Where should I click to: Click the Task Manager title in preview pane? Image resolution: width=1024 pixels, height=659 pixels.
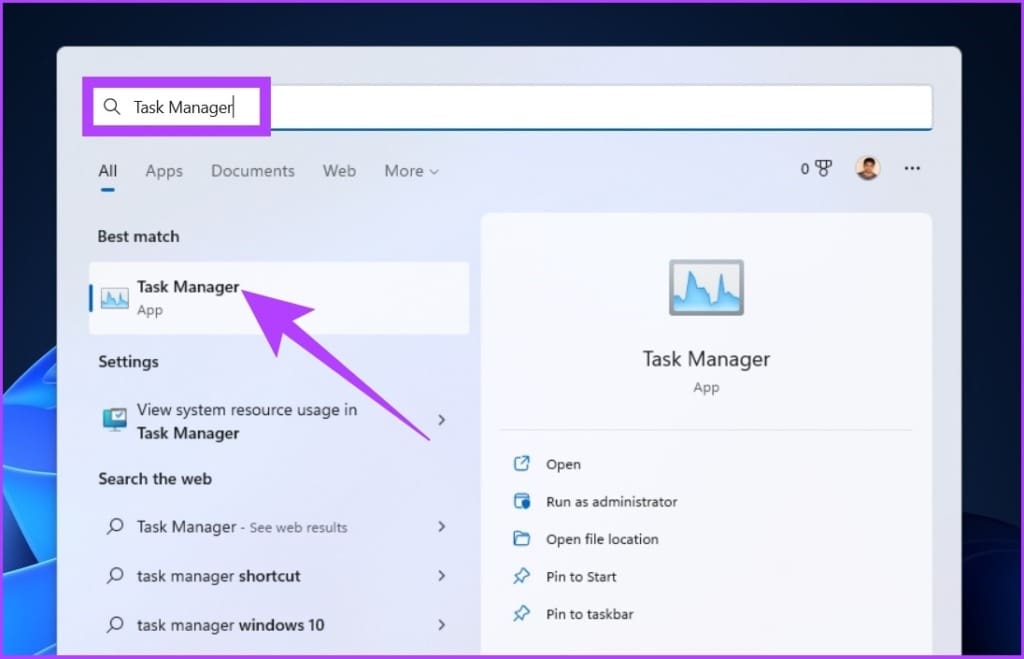(x=706, y=359)
